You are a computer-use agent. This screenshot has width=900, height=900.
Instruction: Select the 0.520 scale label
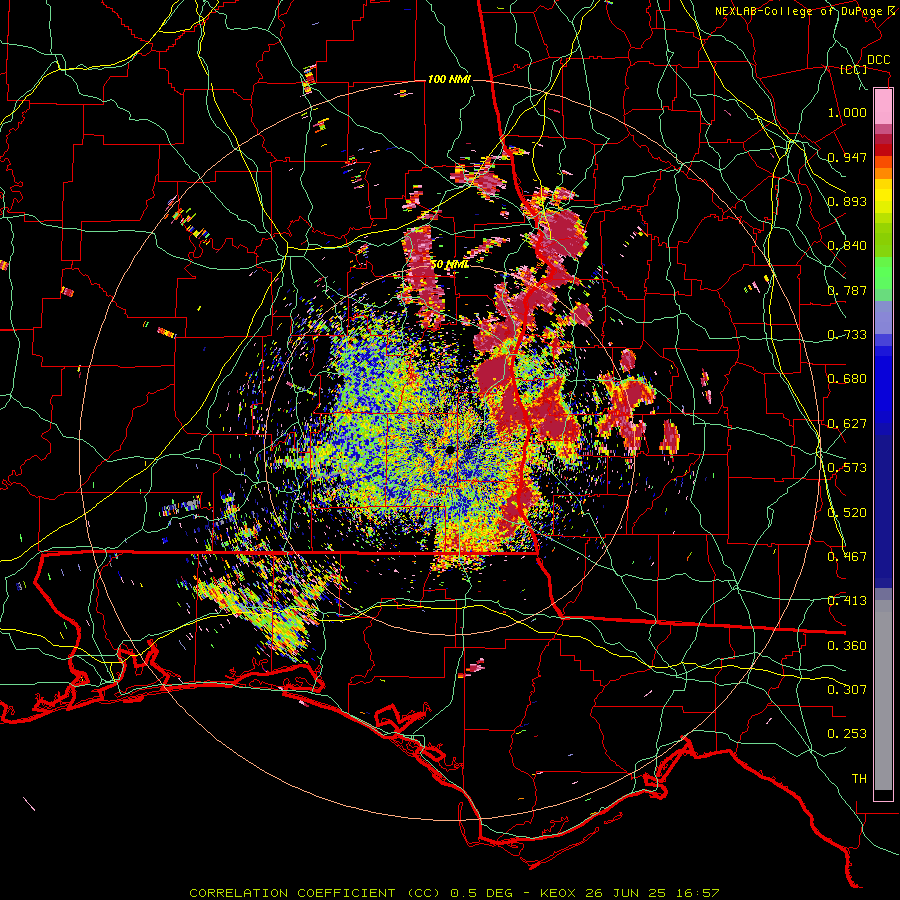[847, 513]
